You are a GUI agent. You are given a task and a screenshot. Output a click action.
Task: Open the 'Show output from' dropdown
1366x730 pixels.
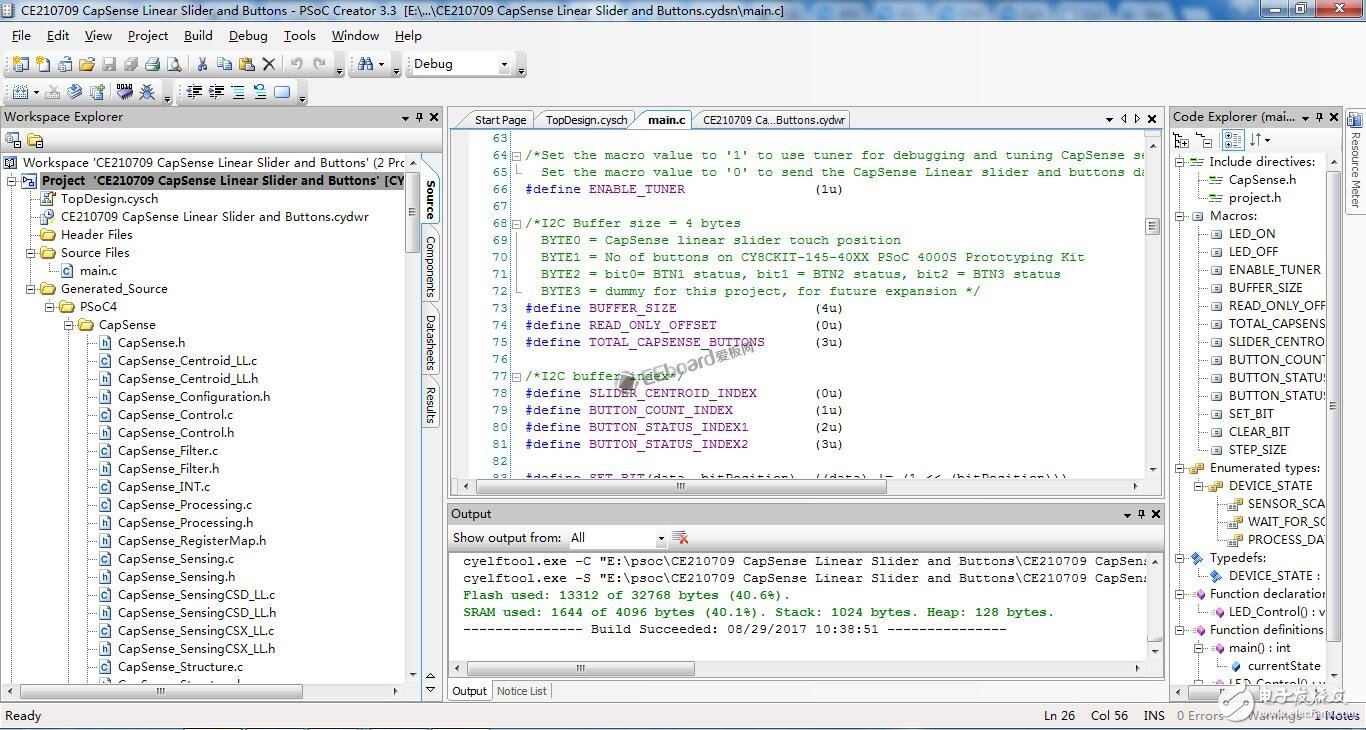click(660, 539)
